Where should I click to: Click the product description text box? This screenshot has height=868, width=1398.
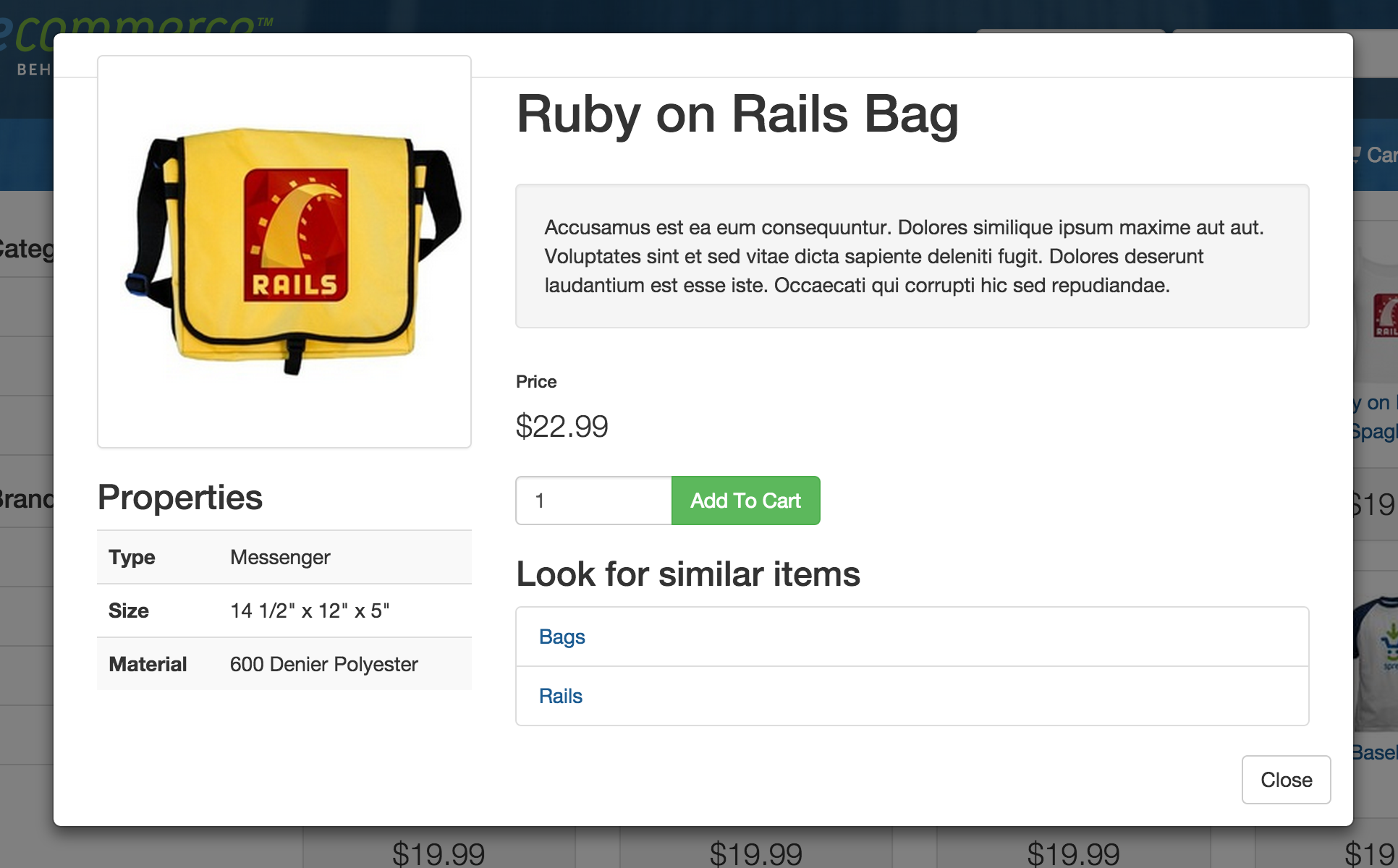coord(912,256)
